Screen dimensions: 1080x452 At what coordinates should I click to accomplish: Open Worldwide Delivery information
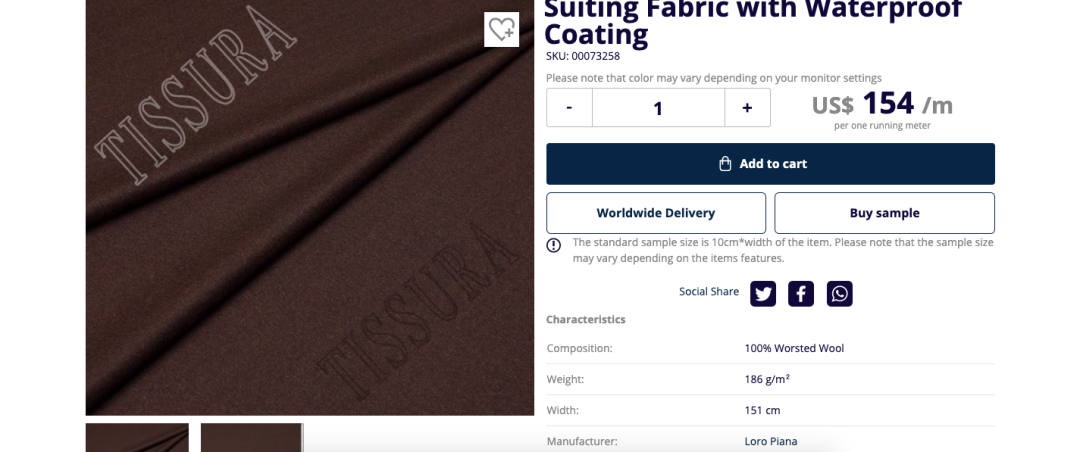click(x=656, y=213)
